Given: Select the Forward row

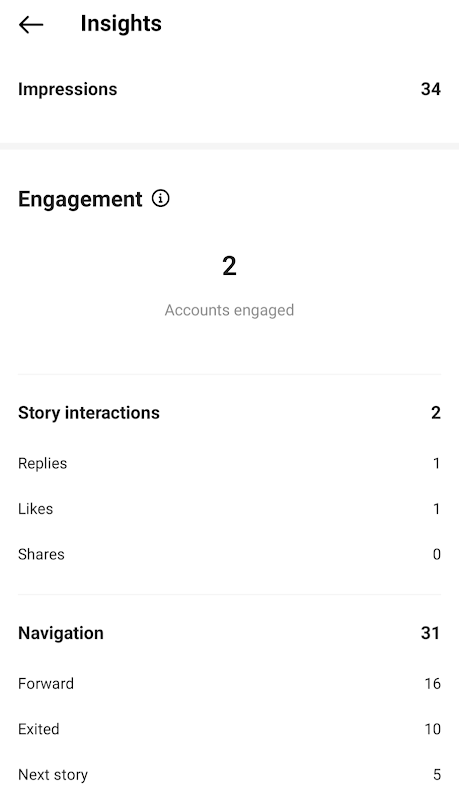Looking at the screenshot, I should tap(229, 684).
